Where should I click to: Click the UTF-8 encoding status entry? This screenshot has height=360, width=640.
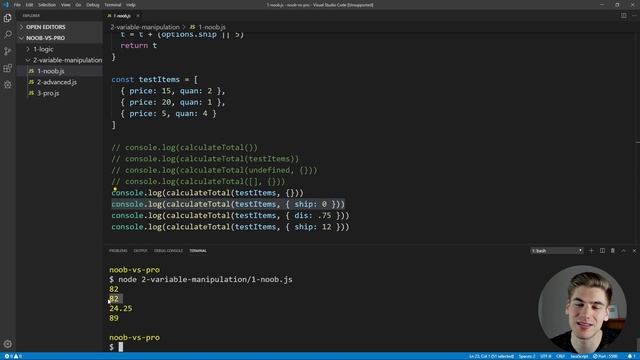546,356
